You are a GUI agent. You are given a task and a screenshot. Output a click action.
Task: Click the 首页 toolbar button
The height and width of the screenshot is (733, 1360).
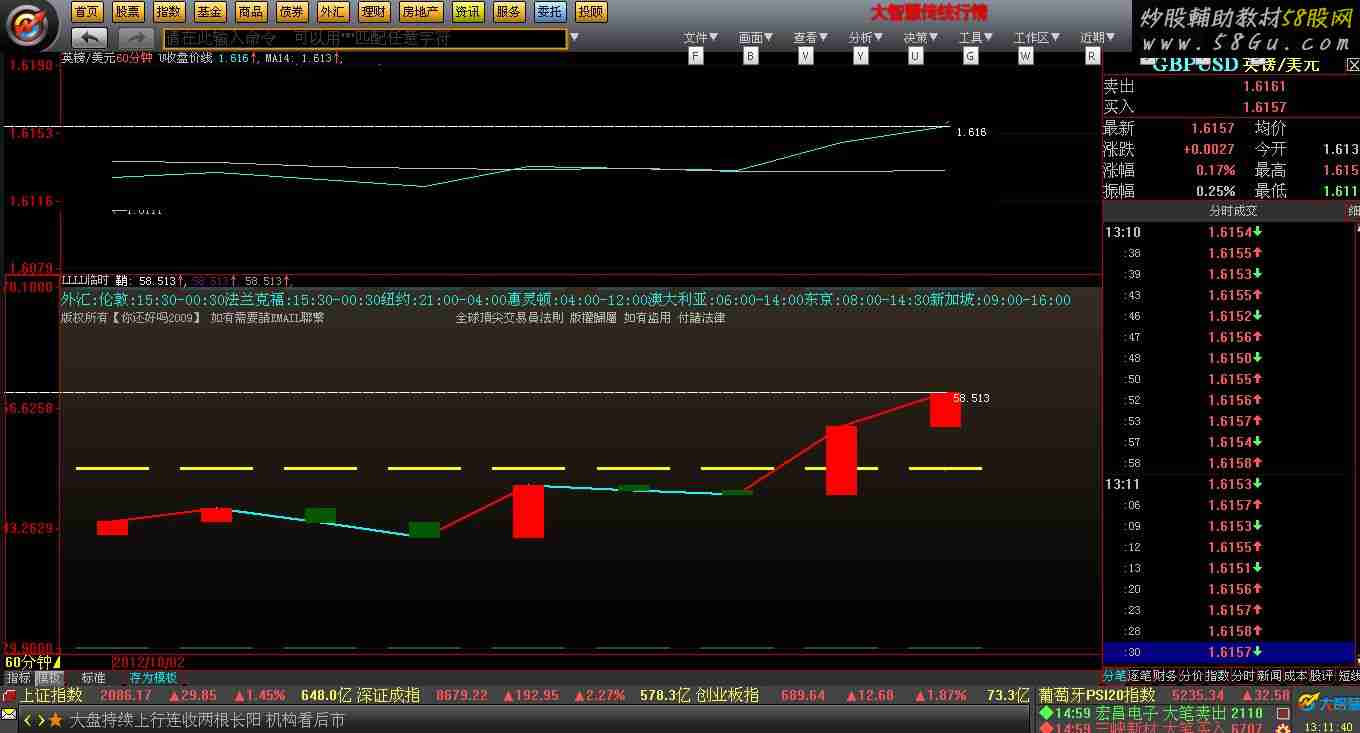(87, 12)
